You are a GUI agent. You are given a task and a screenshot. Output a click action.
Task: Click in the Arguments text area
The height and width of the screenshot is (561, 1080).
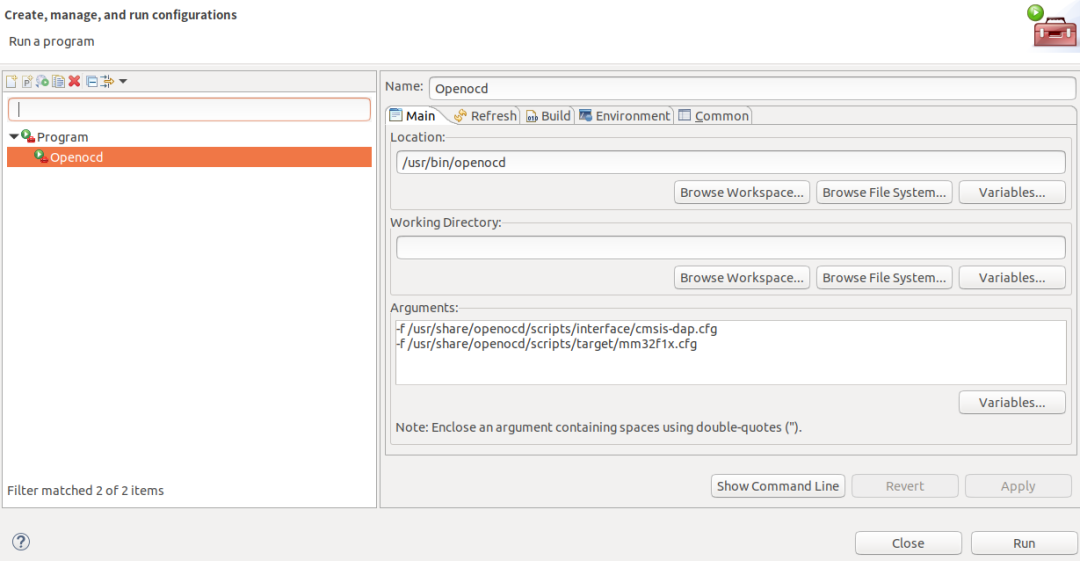click(731, 352)
